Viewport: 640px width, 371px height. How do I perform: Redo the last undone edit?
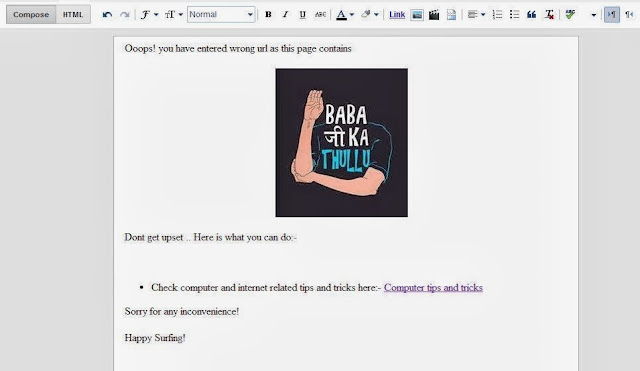[124, 15]
